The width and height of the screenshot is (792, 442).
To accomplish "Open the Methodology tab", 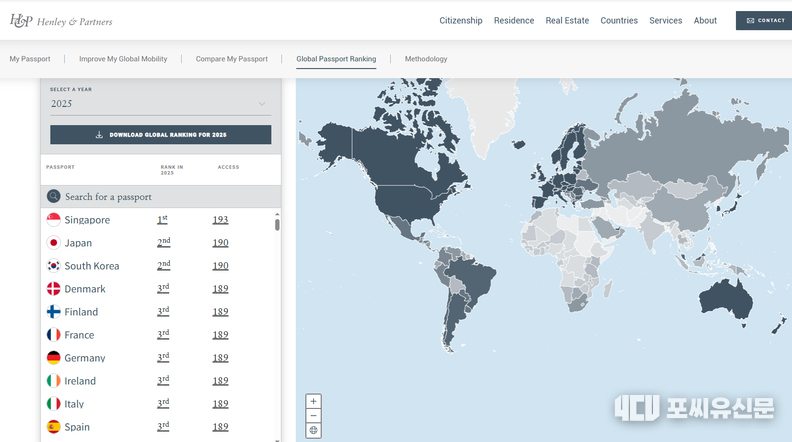I will [x=426, y=59].
